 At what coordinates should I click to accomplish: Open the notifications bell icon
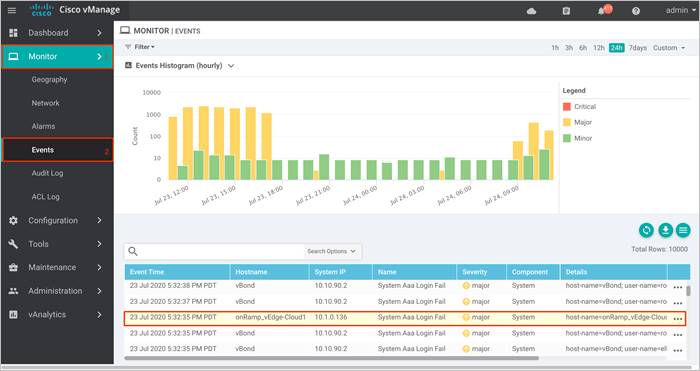[601, 11]
